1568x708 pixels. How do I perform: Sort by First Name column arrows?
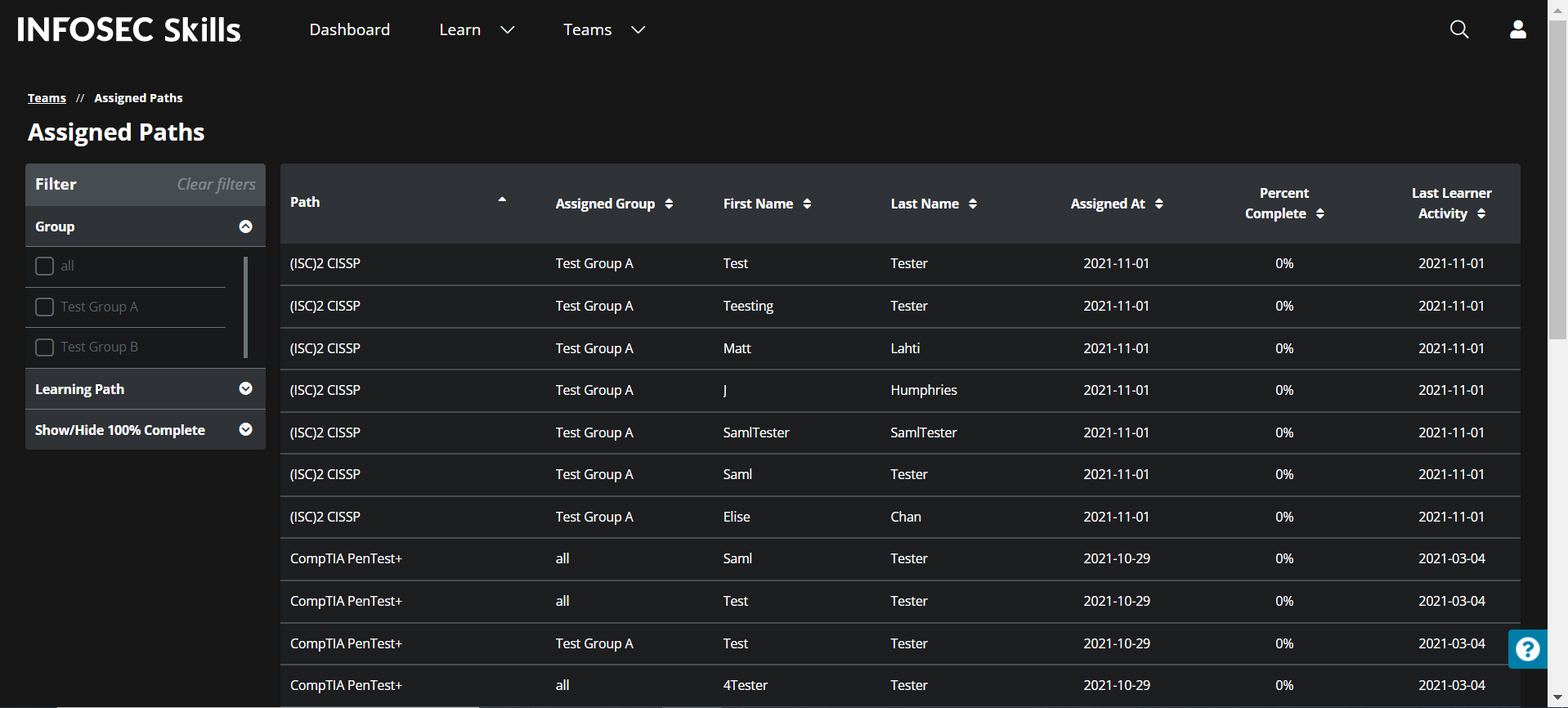click(807, 204)
